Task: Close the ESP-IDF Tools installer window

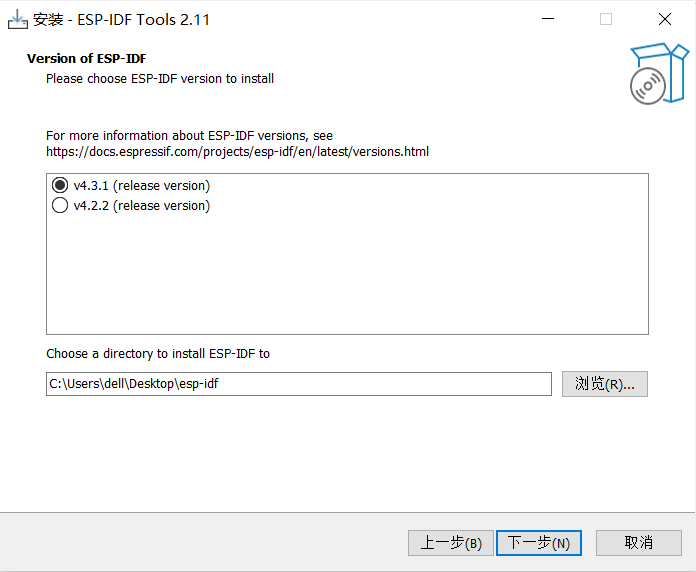Action: pyautogui.click(x=665, y=19)
